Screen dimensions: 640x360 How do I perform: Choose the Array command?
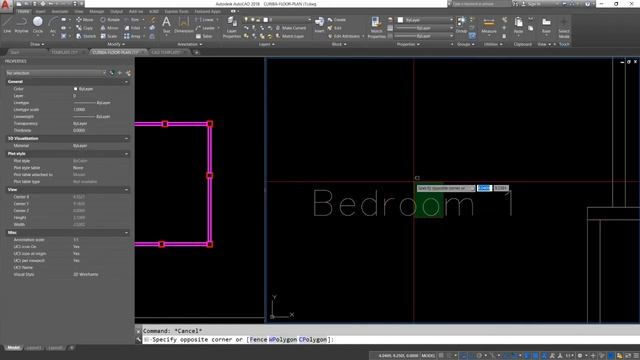coord(133,36)
